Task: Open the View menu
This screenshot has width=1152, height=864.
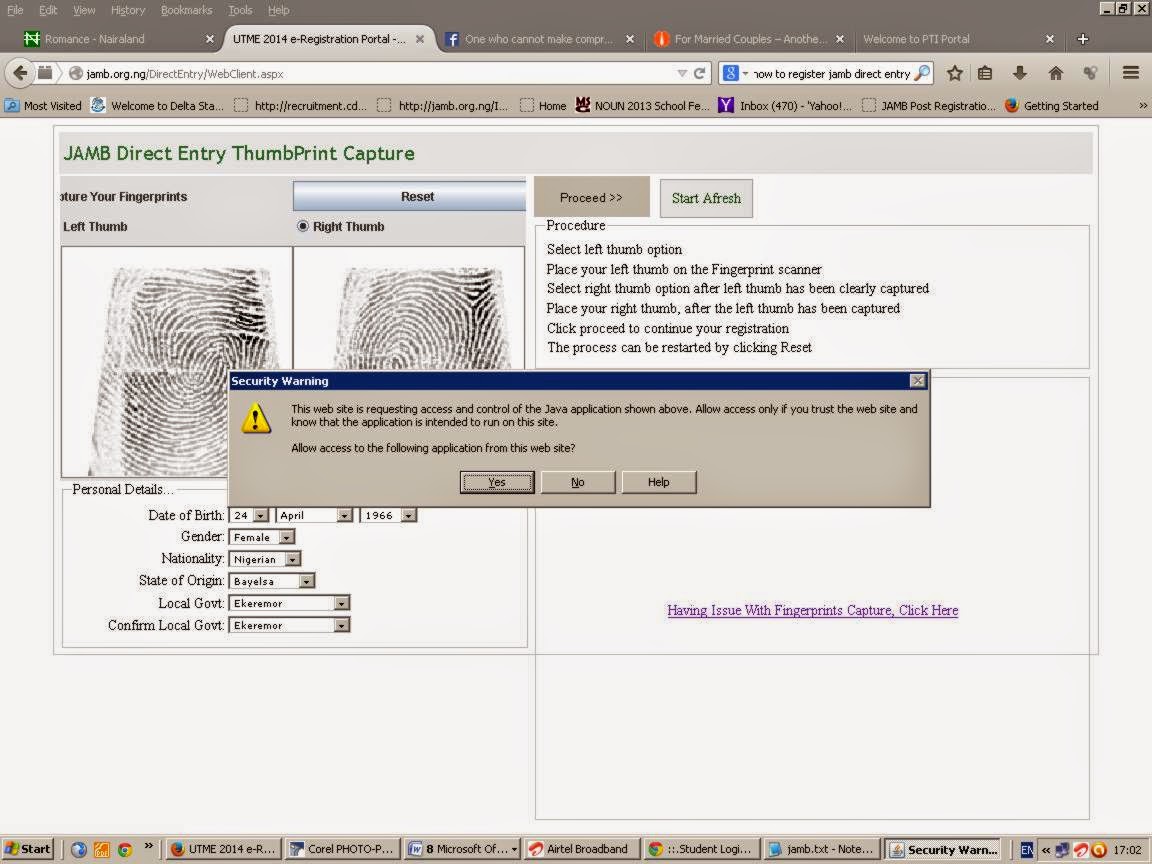Action: click(x=84, y=10)
